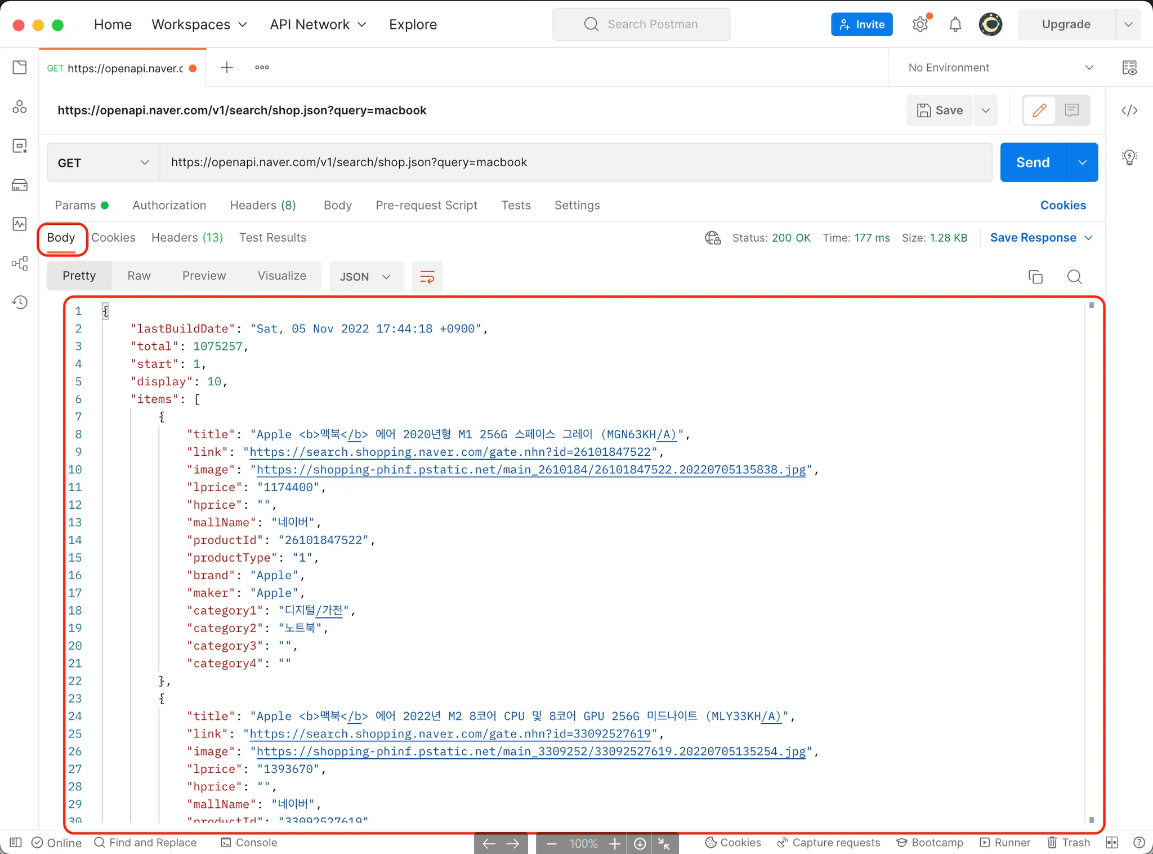This screenshot has height=854, width=1153.
Task: Toggle sidebar from the status bar icon
Action: tap(15, 842)
